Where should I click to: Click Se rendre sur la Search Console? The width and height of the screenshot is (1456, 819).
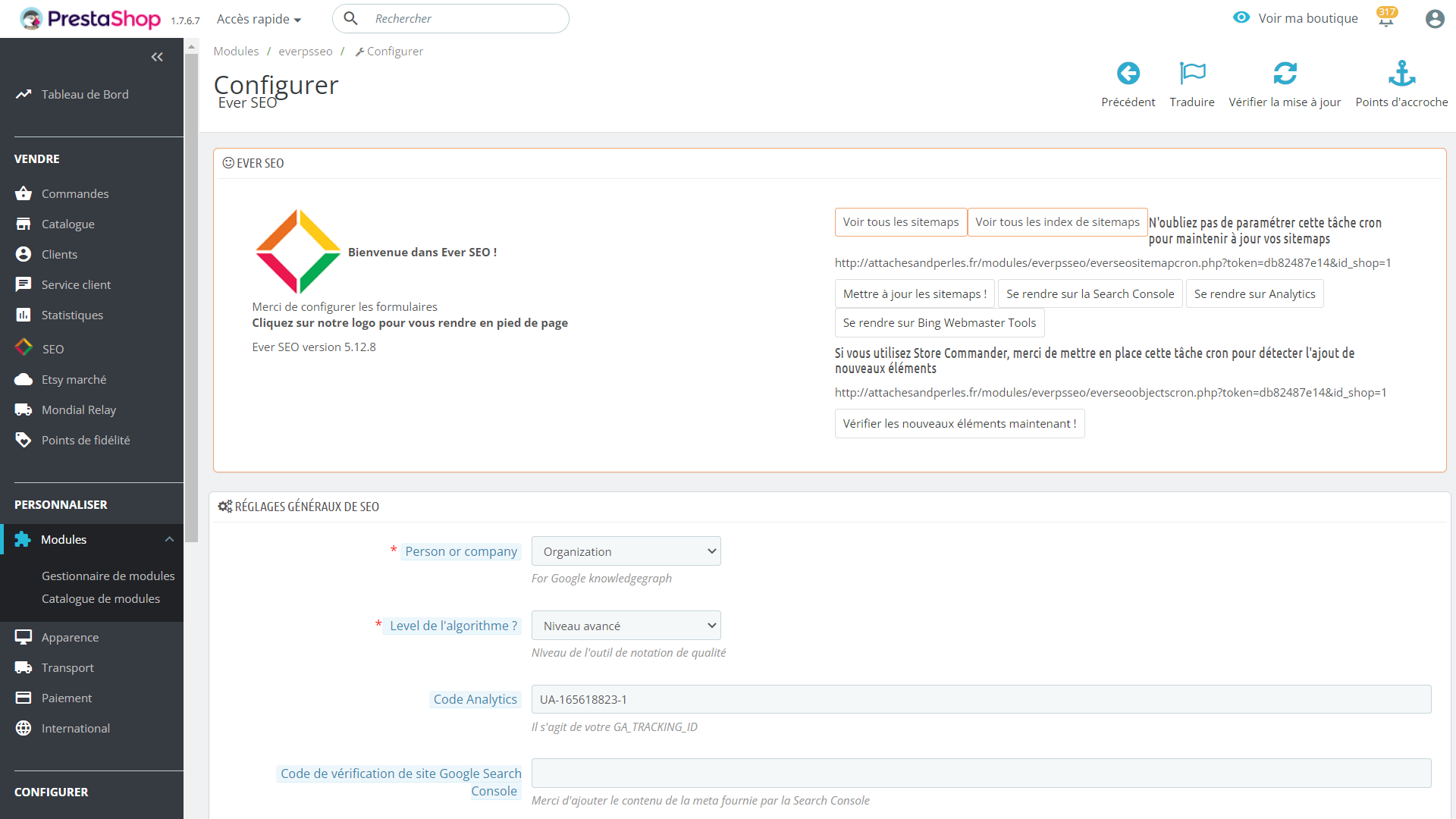point(1089,294)
